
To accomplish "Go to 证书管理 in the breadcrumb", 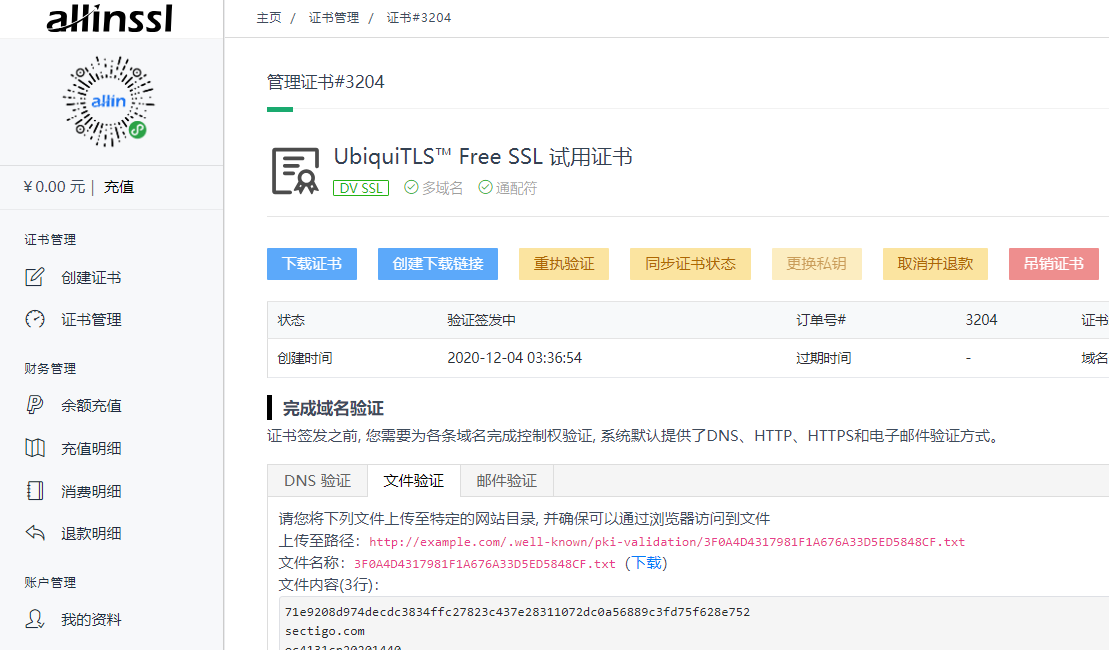I will point(334,18).
